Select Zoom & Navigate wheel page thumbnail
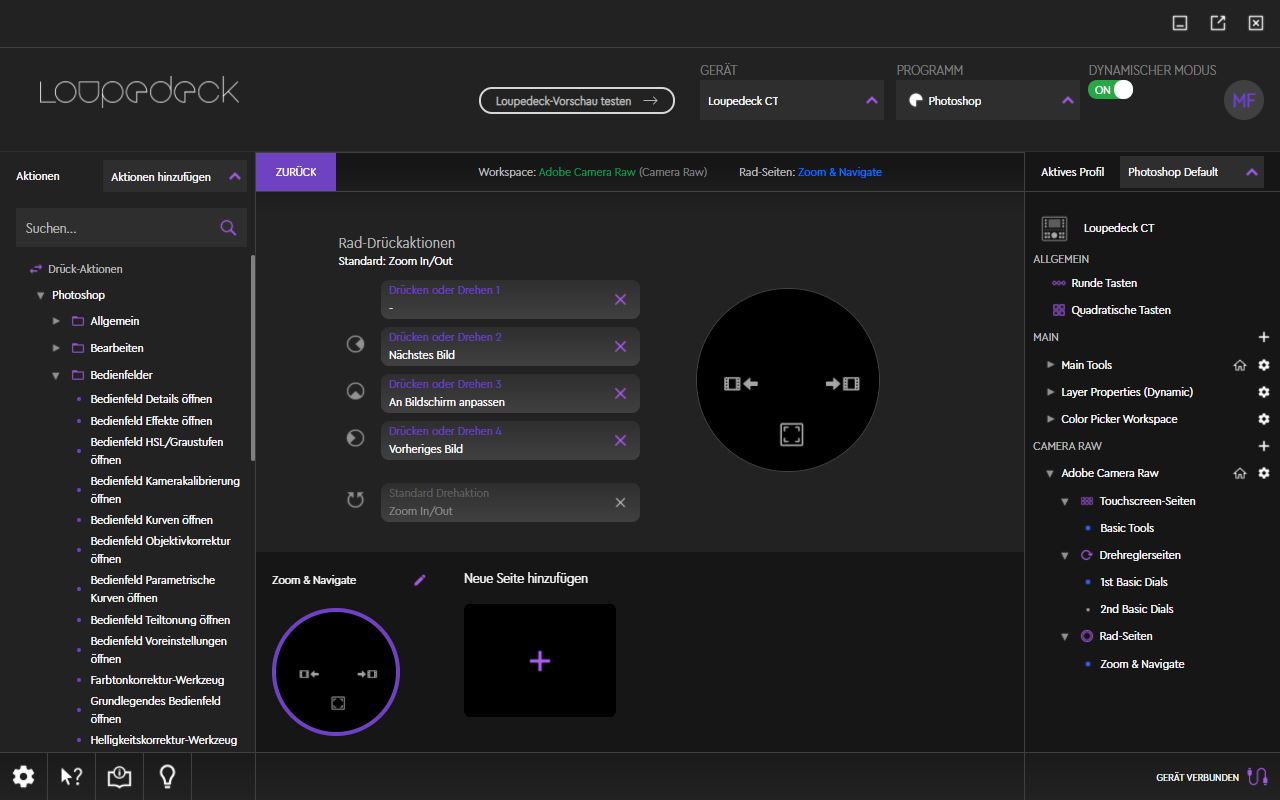This screenshot has height=800, width=1280. (x=336, y=672)
